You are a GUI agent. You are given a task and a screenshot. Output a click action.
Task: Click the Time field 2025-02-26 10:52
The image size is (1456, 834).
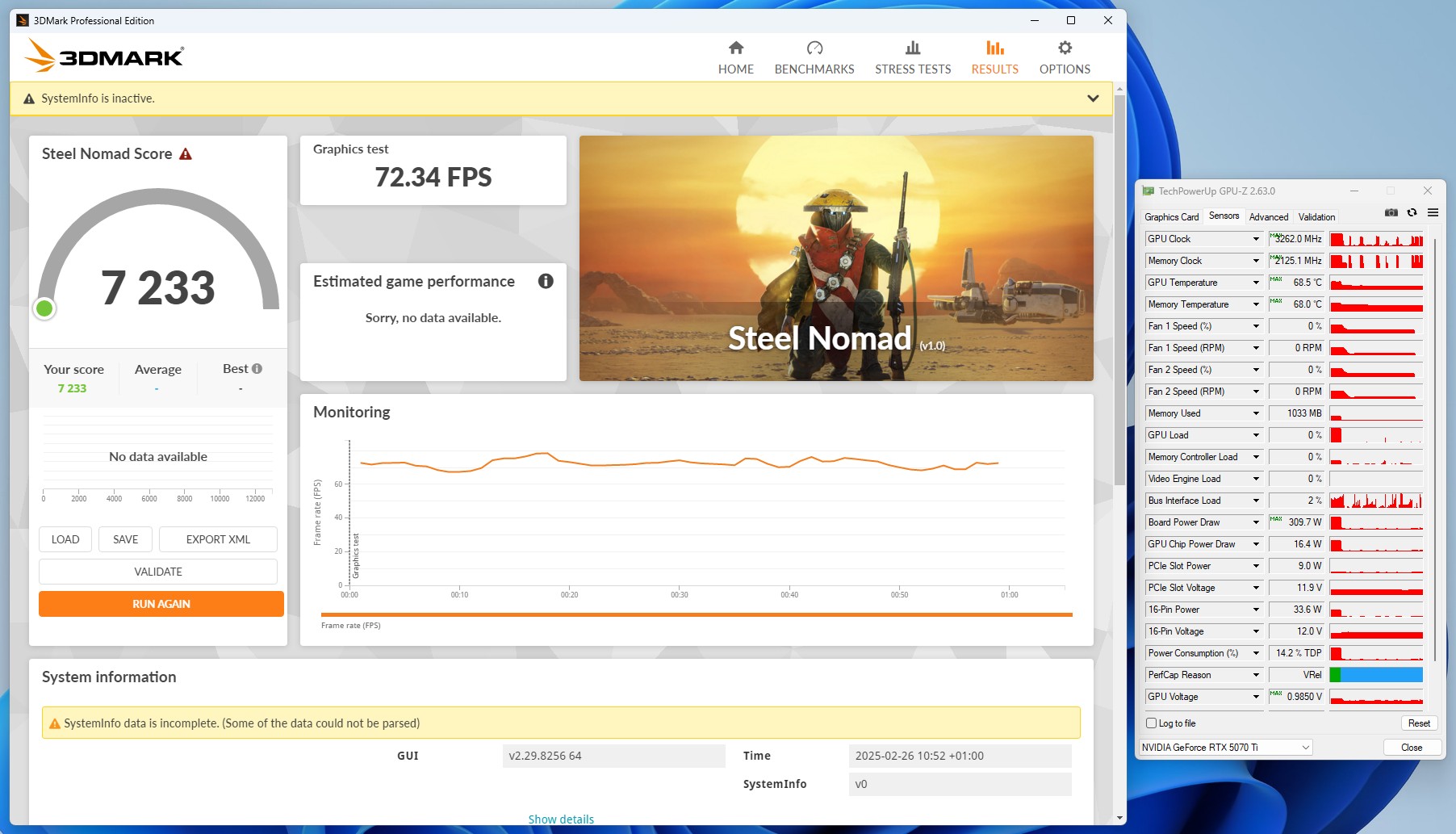960,756
